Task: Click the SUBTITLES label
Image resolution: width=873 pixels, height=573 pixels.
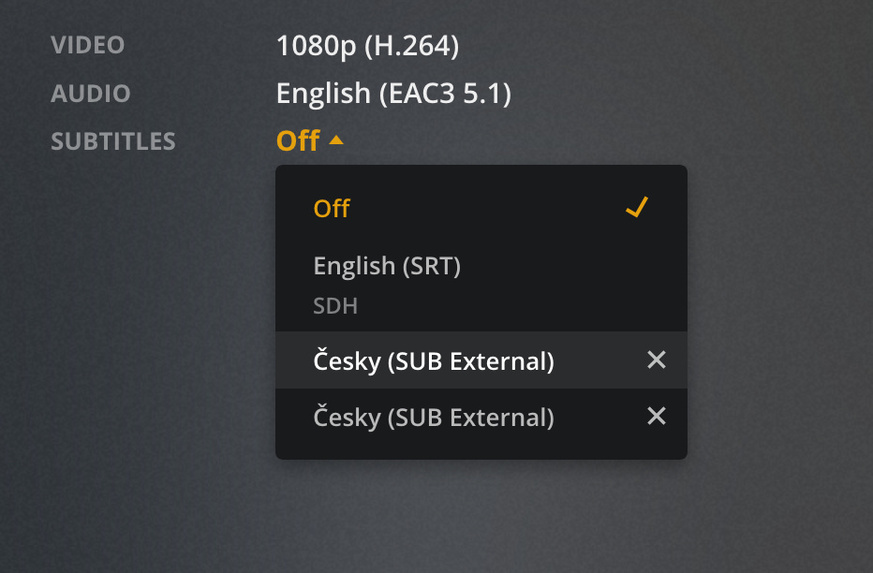Action: point(113,142)
